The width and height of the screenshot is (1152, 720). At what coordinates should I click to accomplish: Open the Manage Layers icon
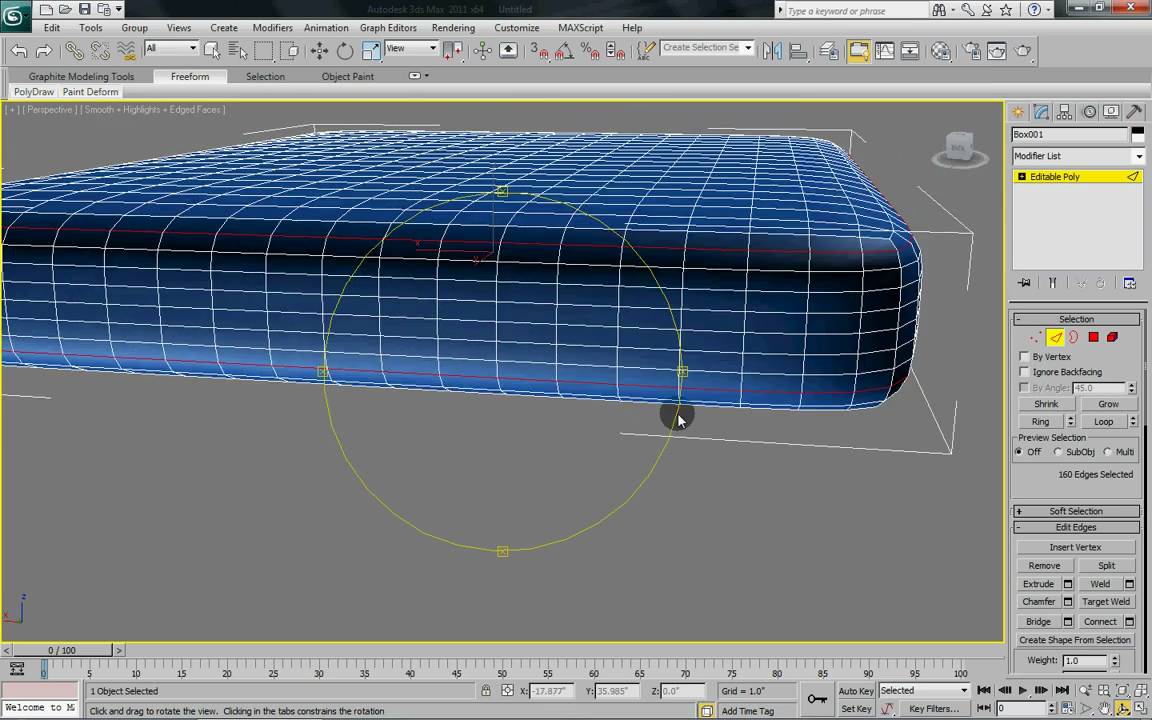[x=829, y=51]
